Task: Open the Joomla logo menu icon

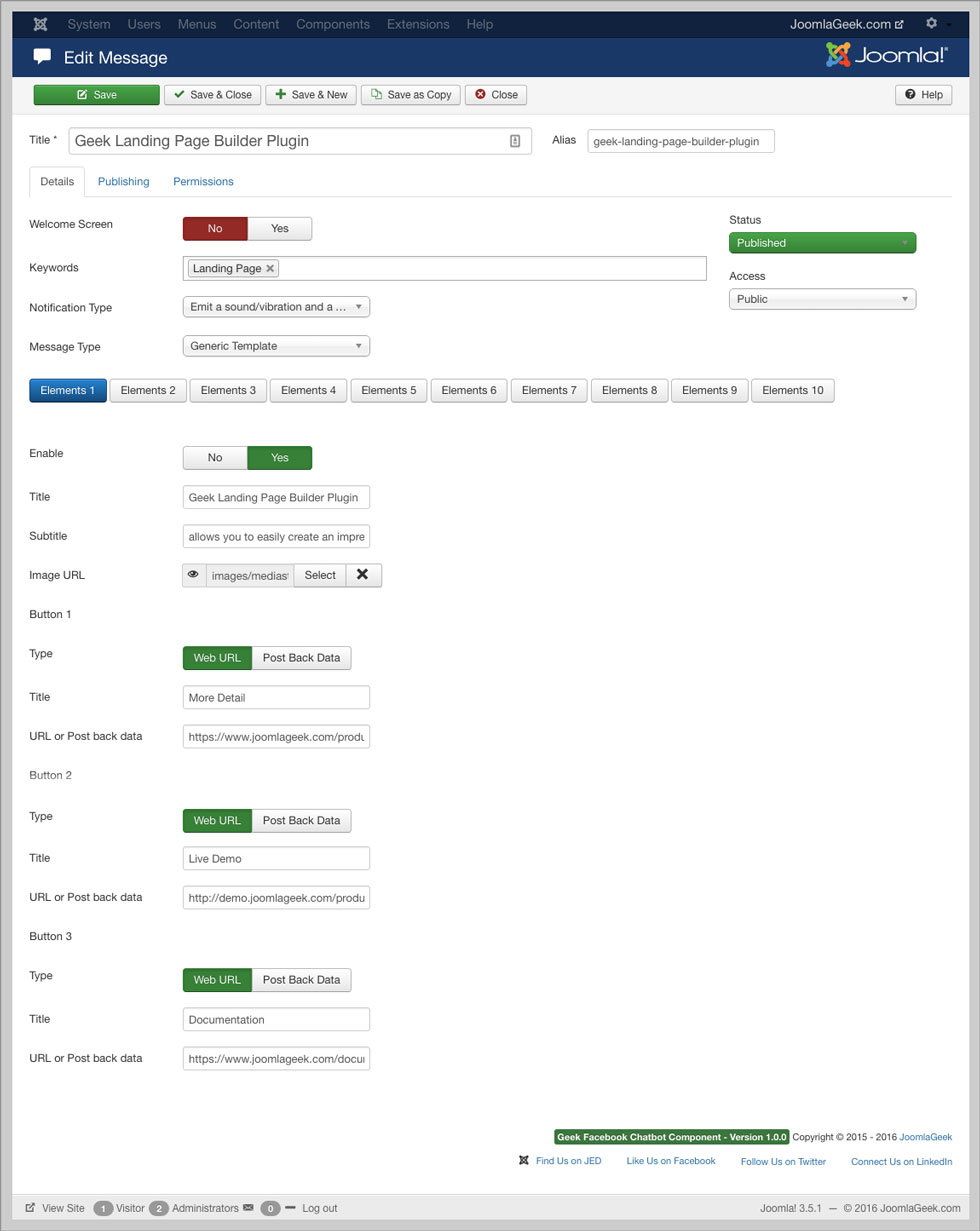Action: [39, 24]
